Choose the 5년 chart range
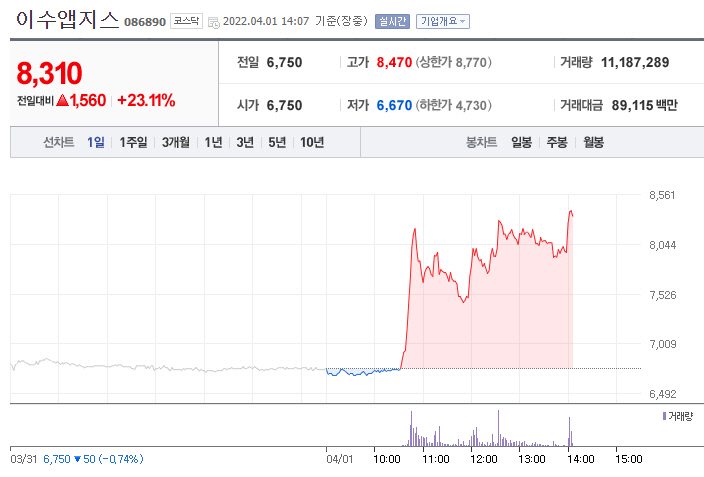 [276, 142]
